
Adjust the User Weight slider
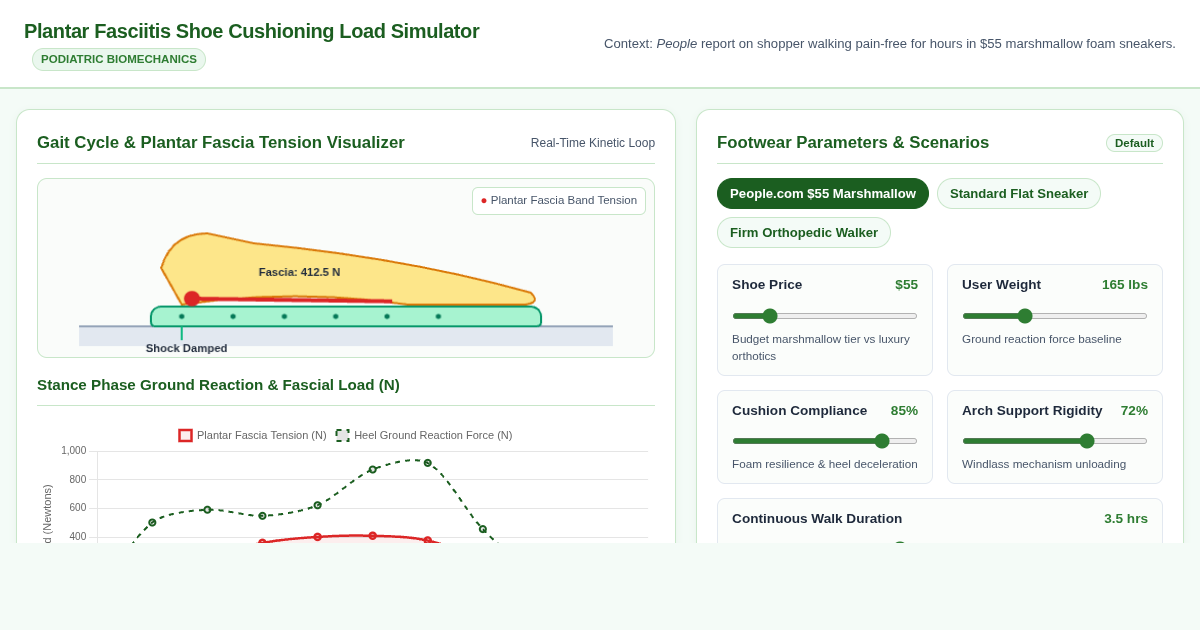pos(1055,316)
